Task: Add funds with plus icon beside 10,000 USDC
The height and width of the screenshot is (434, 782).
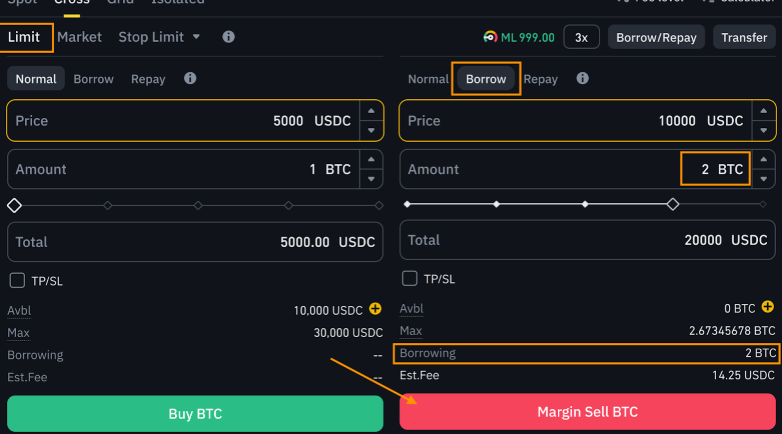Action: tap(375, 309)
